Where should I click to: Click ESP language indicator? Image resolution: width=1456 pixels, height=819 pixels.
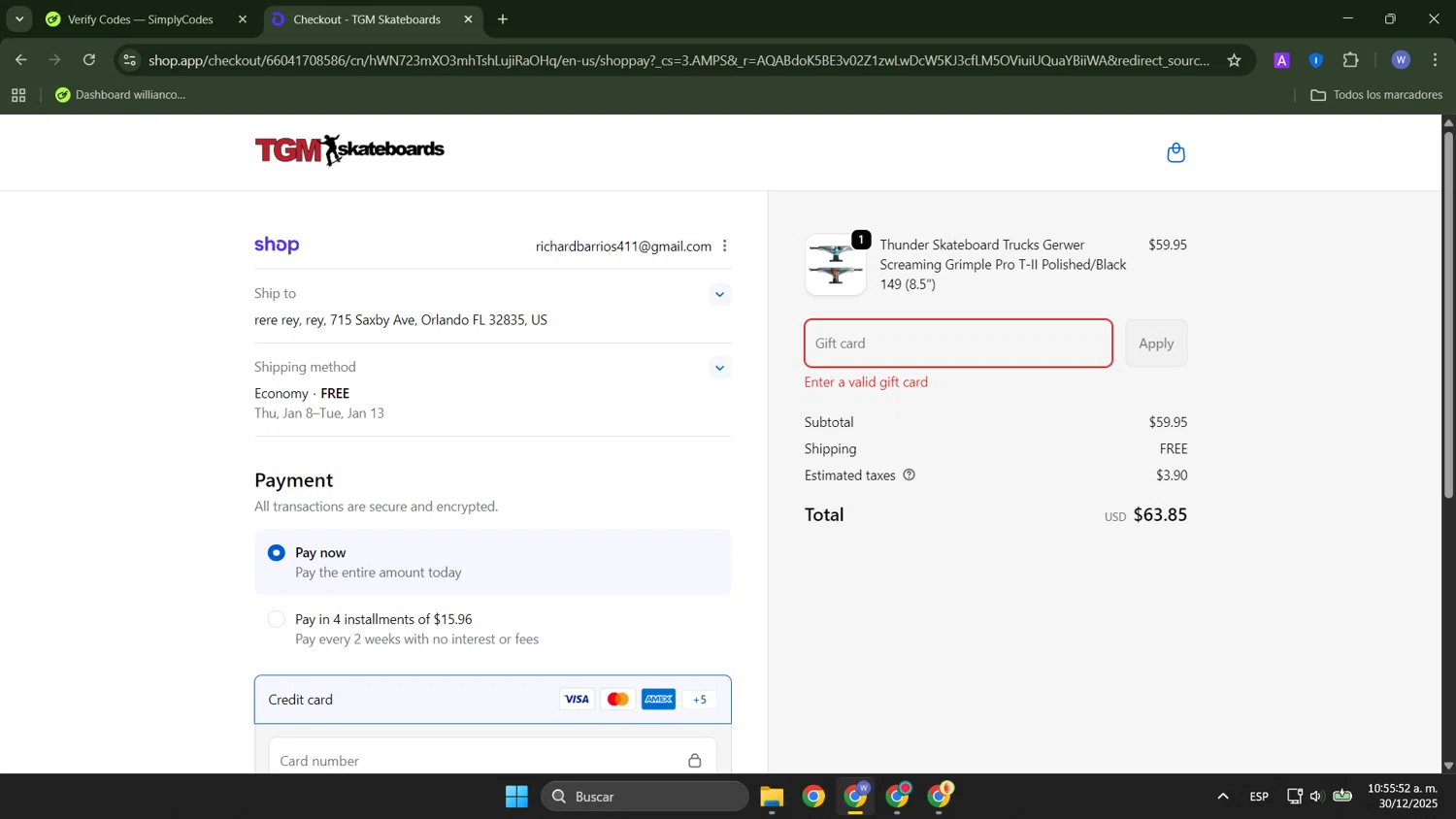pos(1259,797)
